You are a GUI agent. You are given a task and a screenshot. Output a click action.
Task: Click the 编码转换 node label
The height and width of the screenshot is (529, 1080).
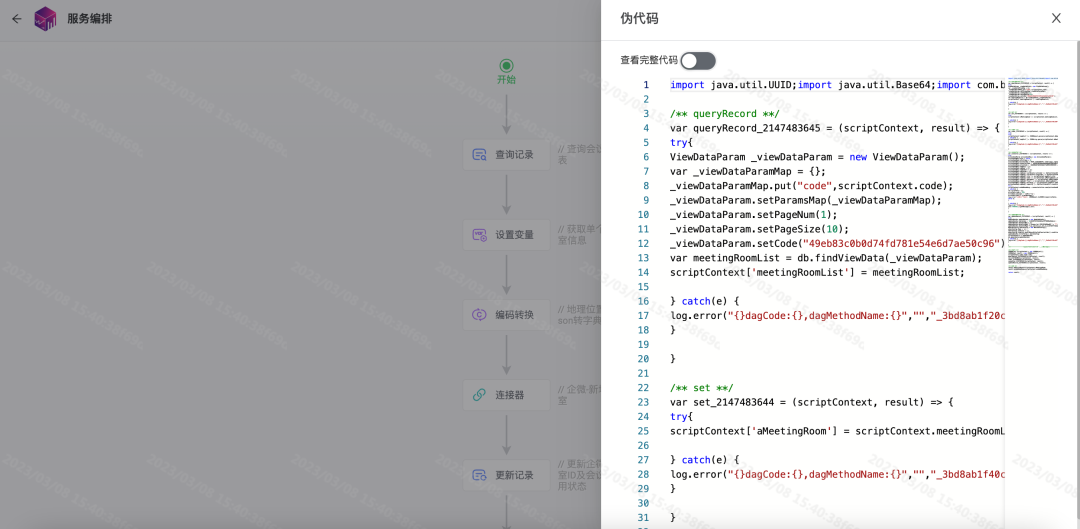(x=515, y=315)
